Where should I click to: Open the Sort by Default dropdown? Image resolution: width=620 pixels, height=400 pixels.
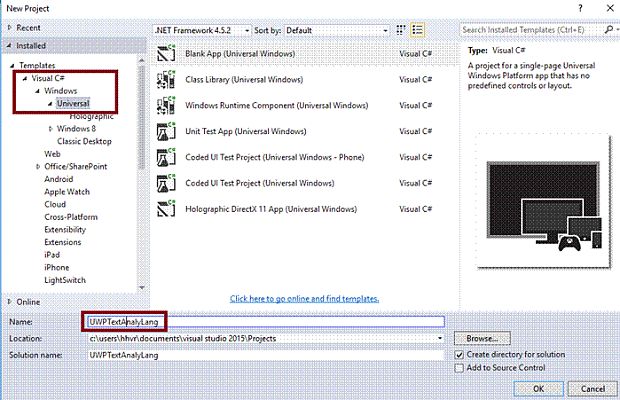click(x=336, y=30)
